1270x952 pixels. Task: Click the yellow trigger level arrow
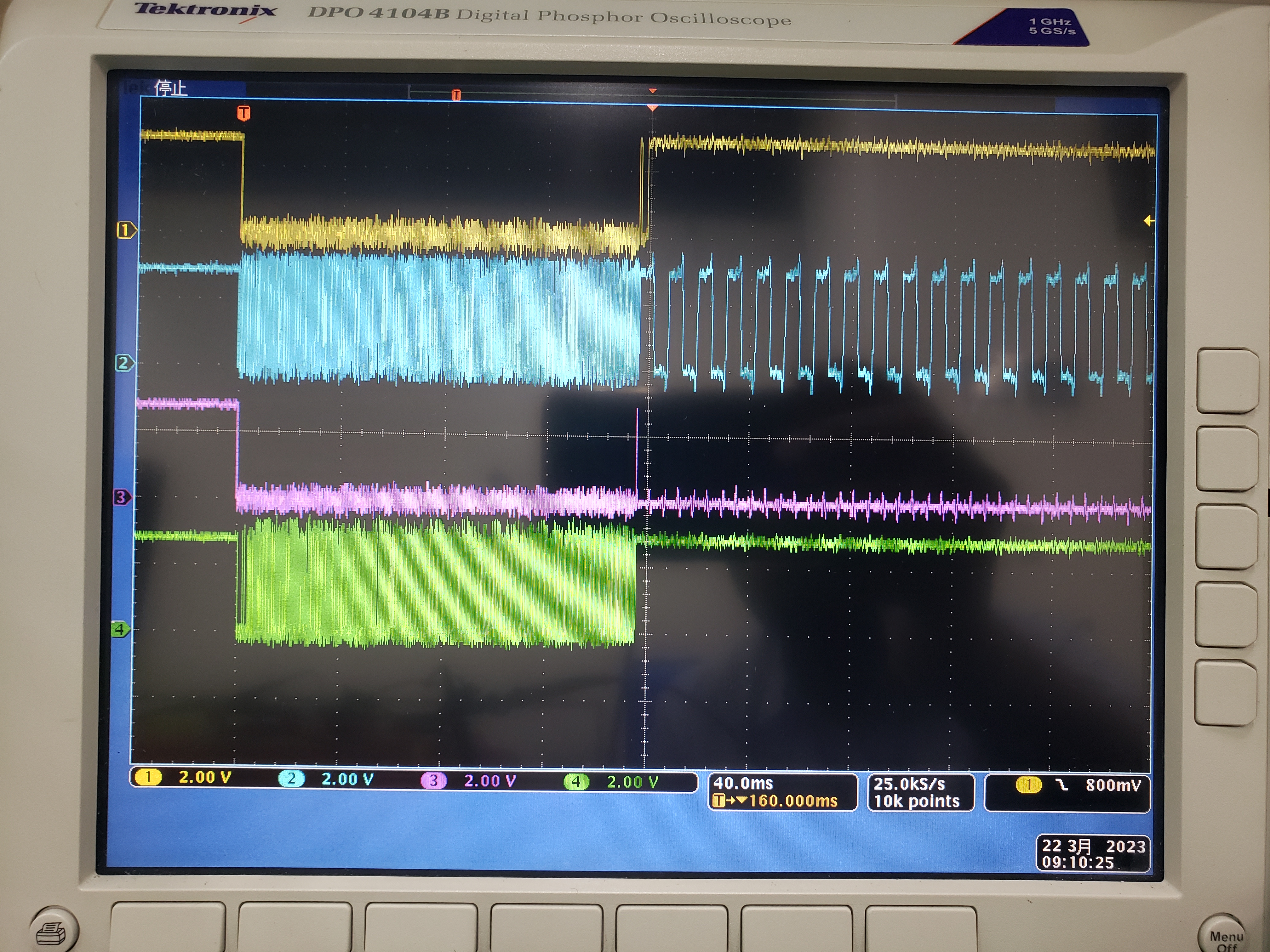coord(1149,220)
